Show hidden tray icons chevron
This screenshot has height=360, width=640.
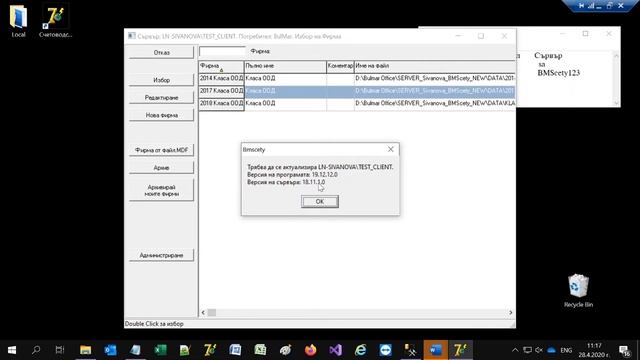coord(515,350)
